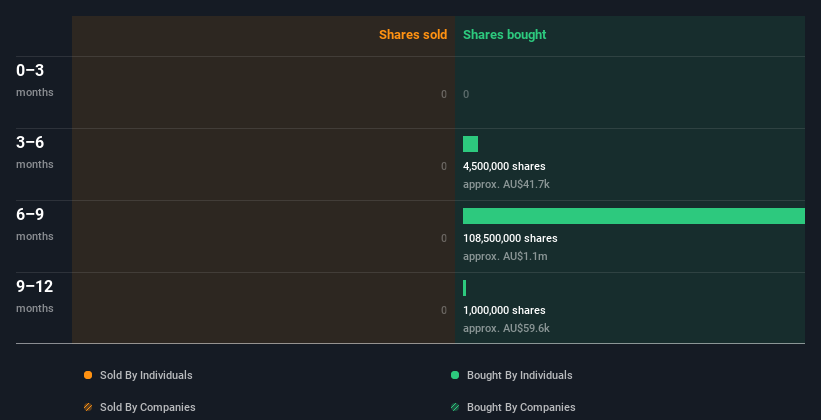Select the Bought By Individuals legend label
The image size is (821, 420).
pyautogui.click(x=519, y=375)
